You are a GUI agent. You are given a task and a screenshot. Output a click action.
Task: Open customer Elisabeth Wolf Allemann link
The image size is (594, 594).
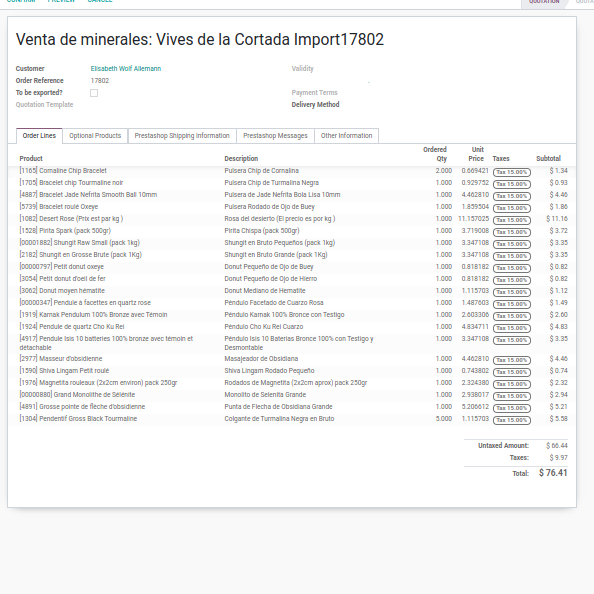point(126,69)
